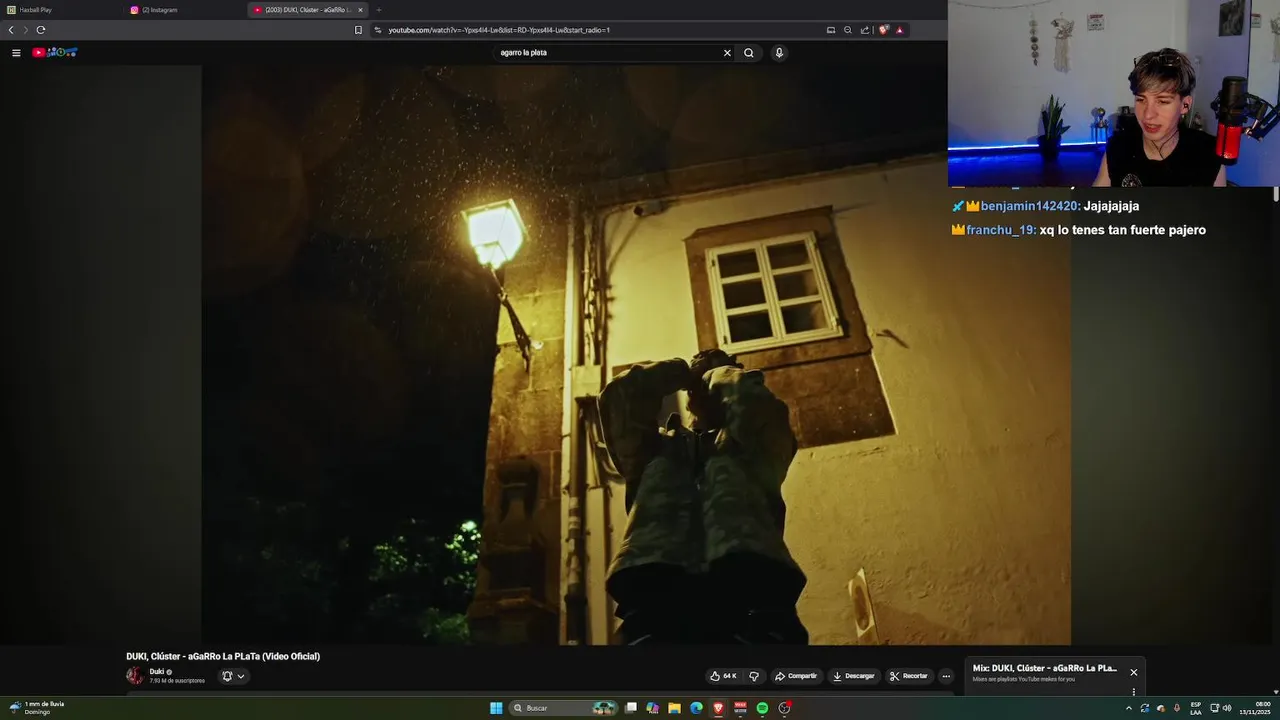
Task: Bookmark this page
Action: pos(358,30)
